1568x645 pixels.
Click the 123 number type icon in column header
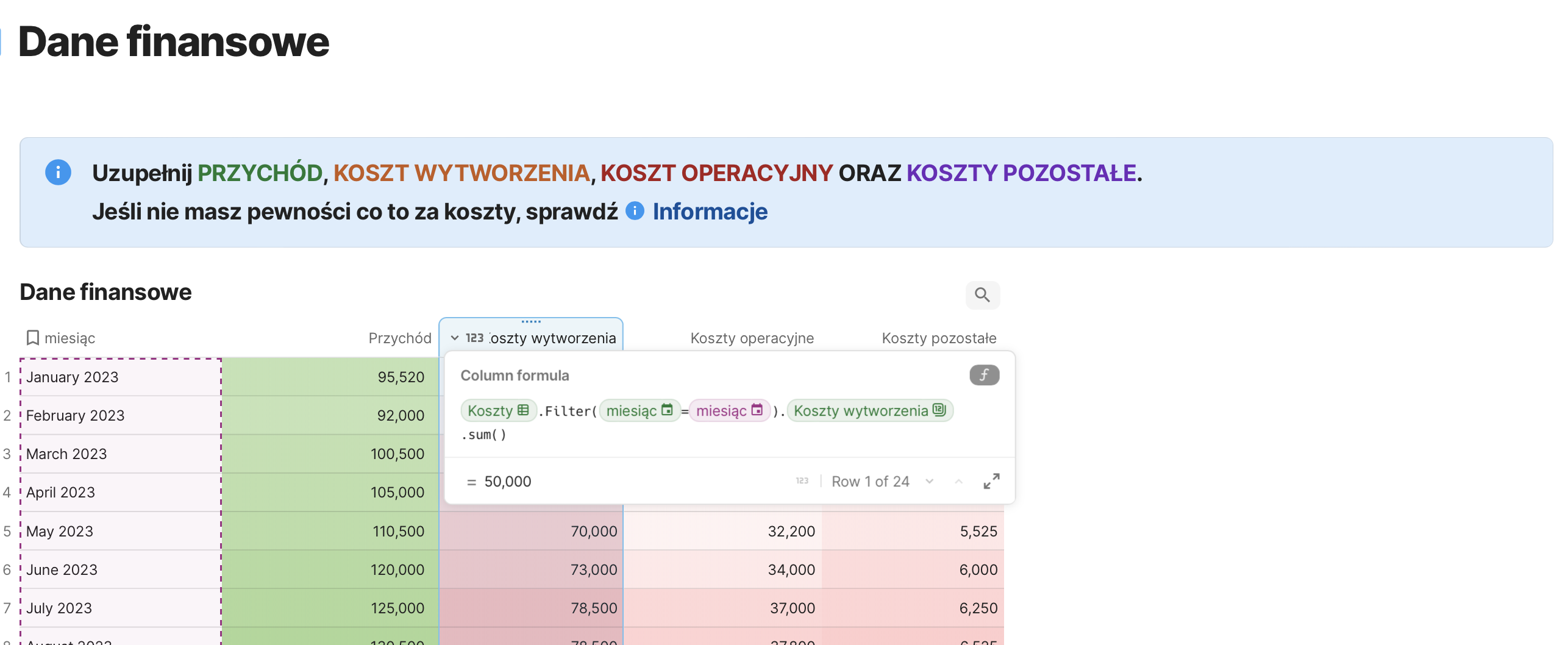[x=474, y=338]
